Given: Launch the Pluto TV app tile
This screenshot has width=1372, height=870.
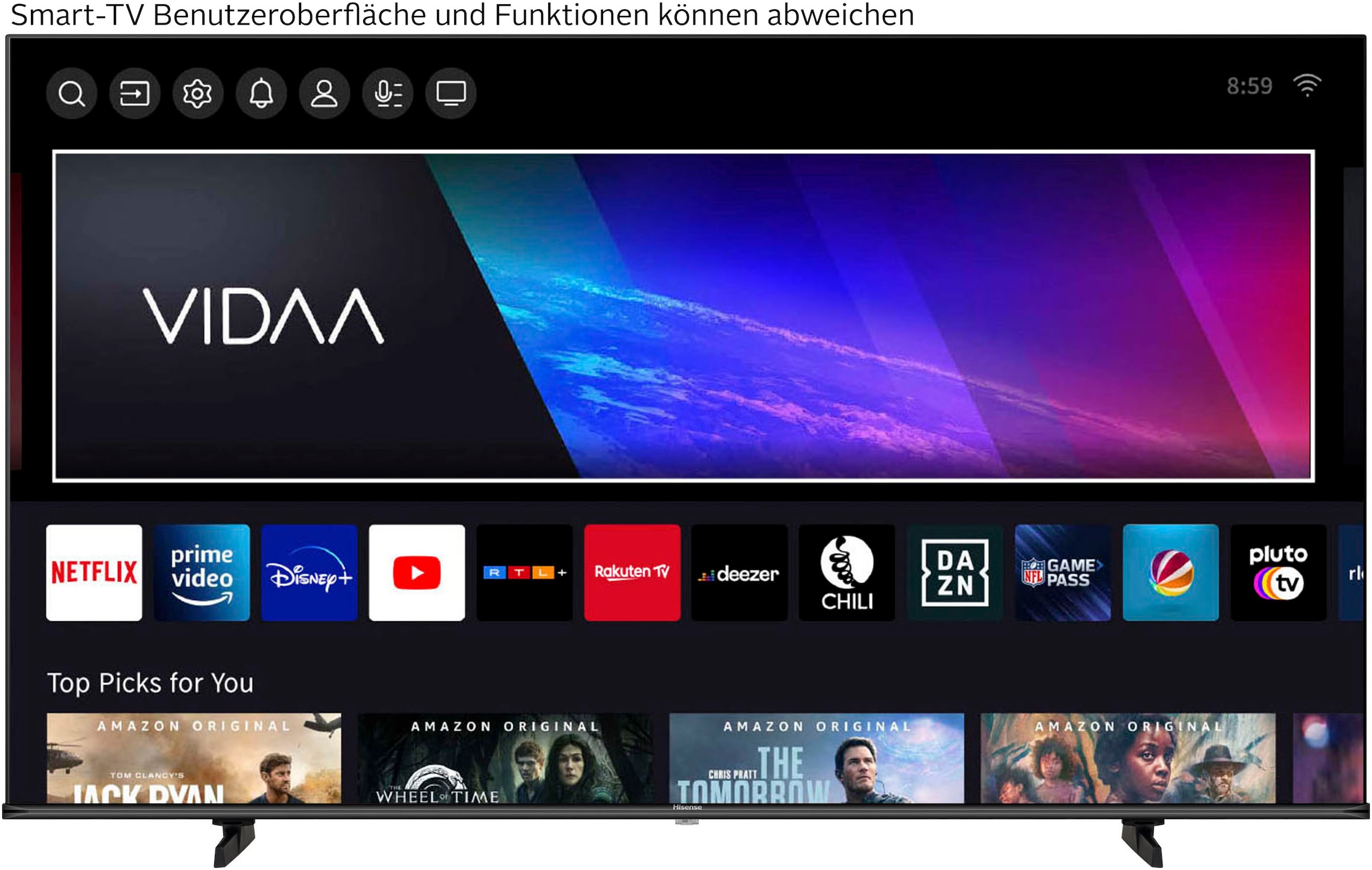Looking at the screenshot, I should pyautogui.click(x=1278, y=572).
